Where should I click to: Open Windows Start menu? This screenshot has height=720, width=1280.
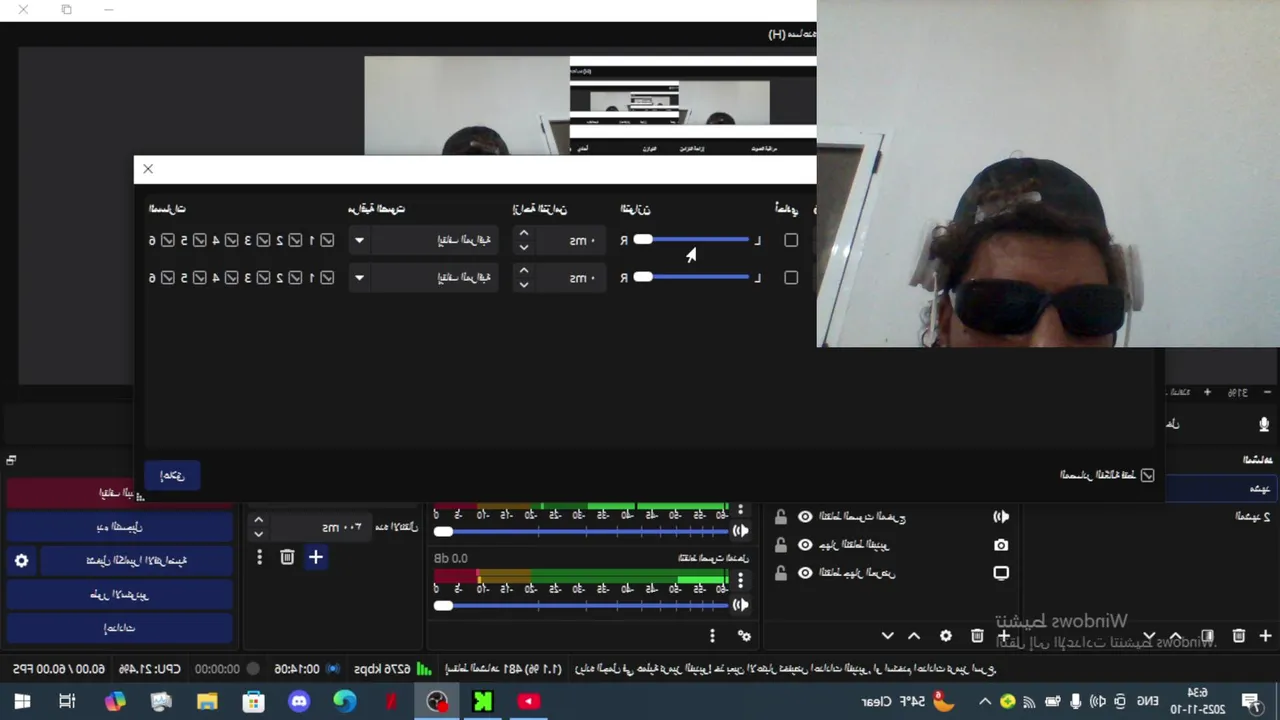click(22, 701)
